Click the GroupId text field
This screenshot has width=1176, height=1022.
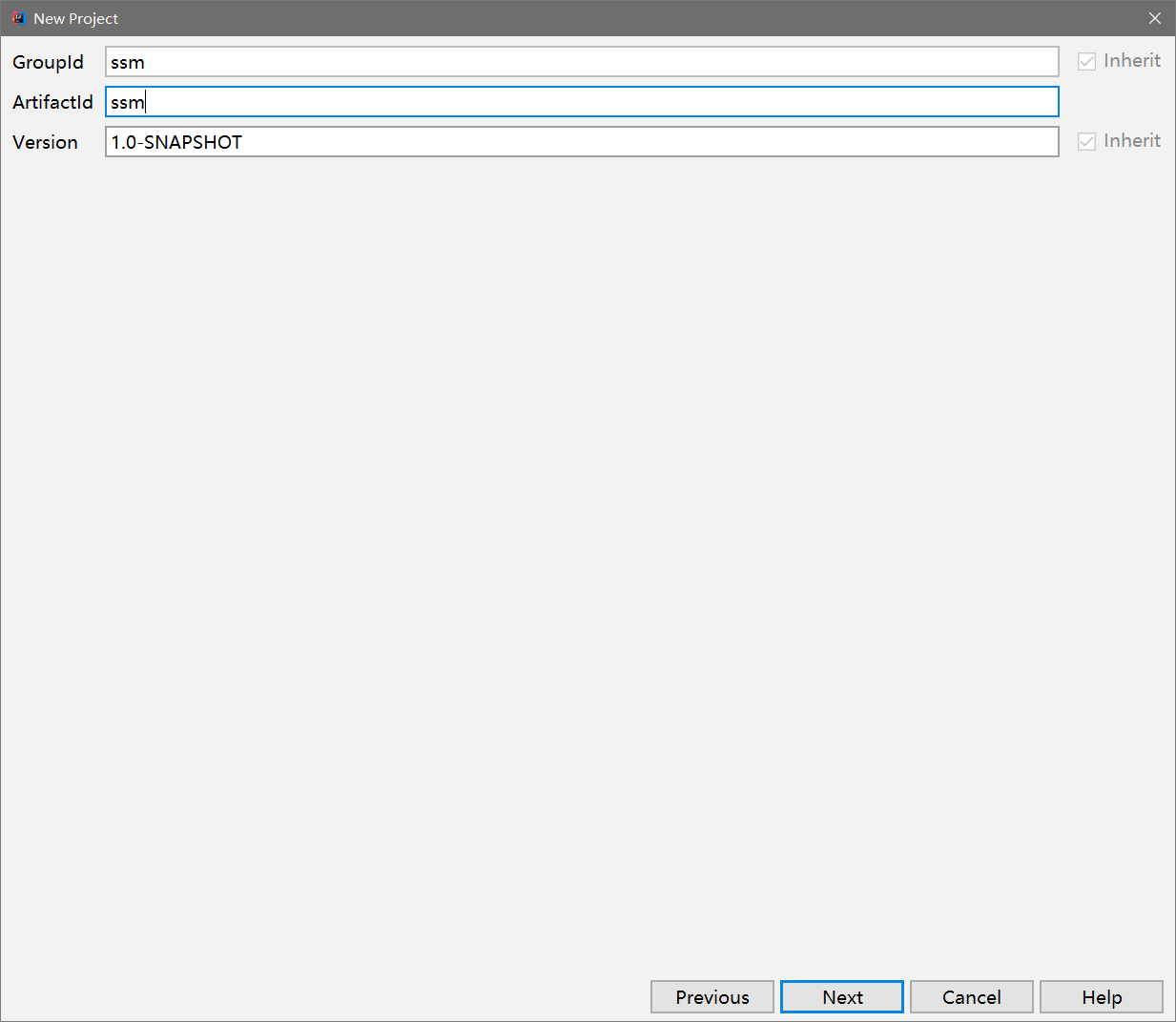pos(582,62)
